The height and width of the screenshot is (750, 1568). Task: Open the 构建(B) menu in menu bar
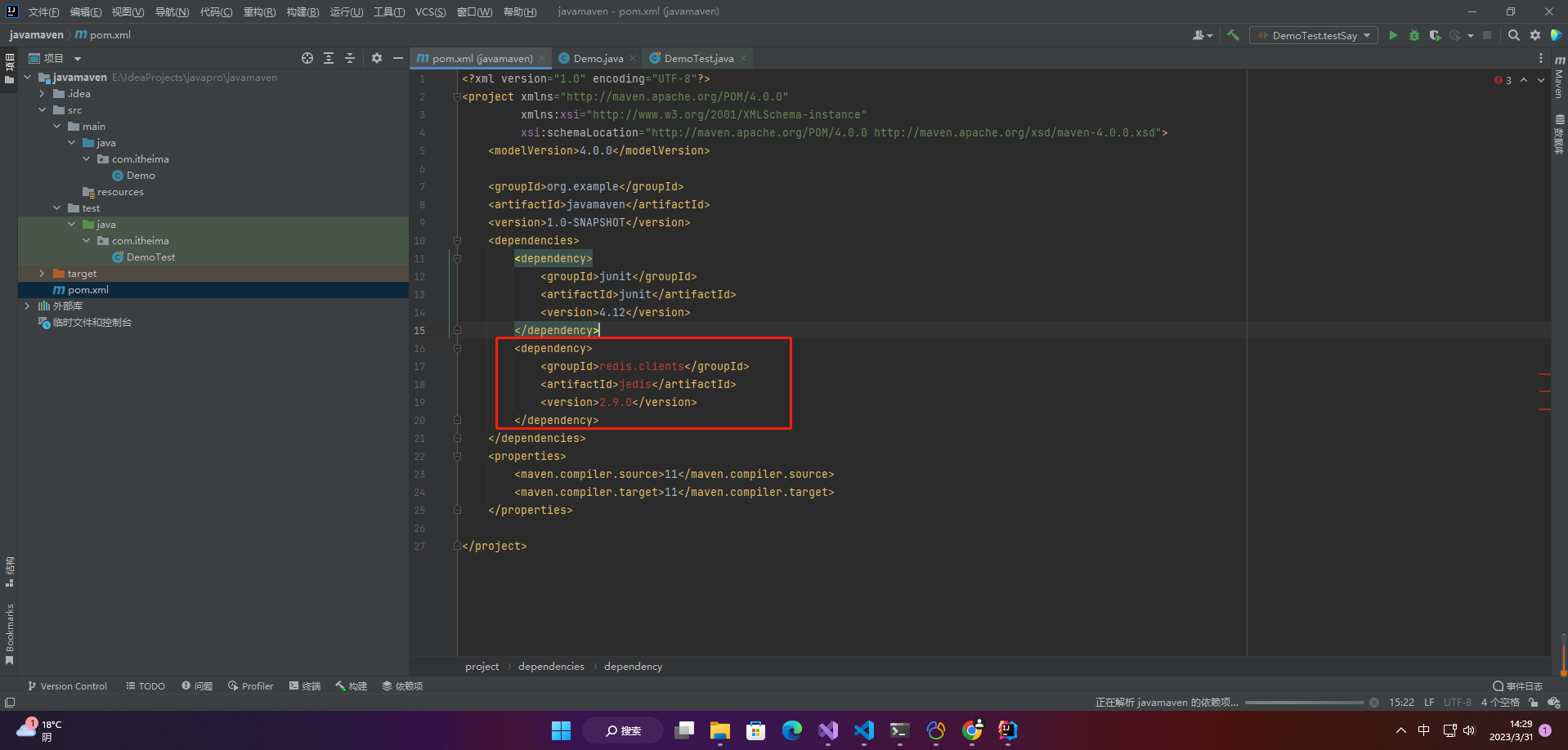pos(302,11)
